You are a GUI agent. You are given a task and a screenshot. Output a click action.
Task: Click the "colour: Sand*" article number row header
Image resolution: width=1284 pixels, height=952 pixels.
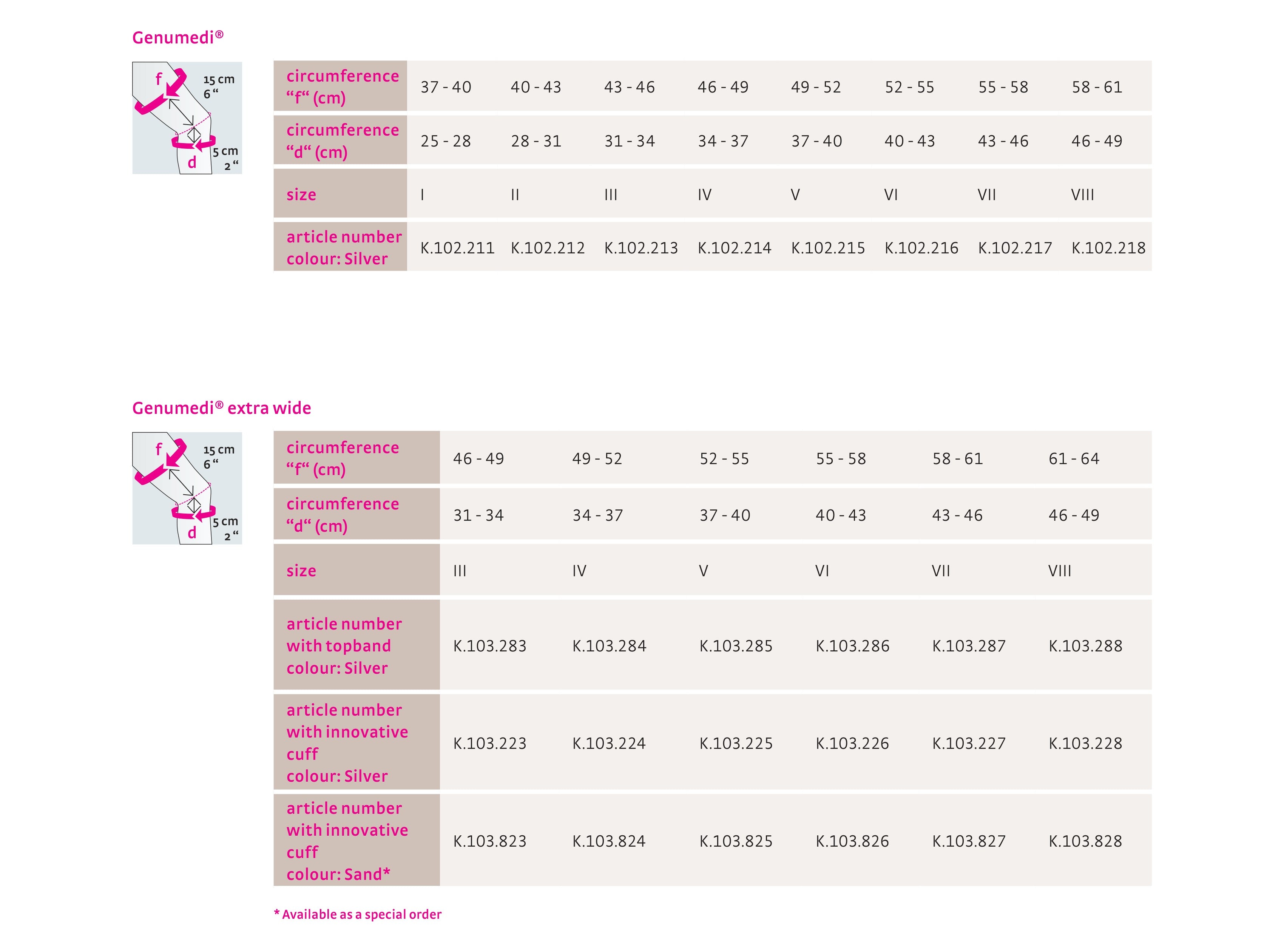pos(357,840)
